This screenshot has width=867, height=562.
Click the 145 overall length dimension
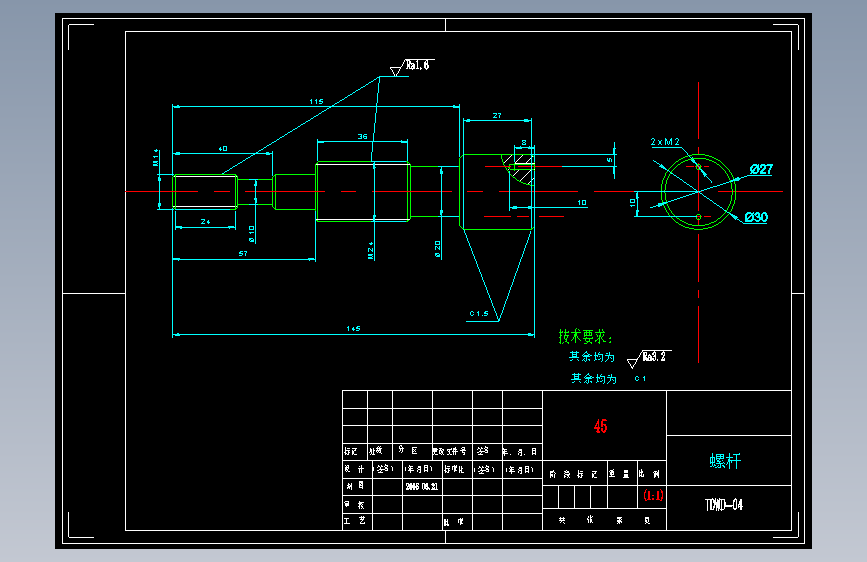click(x=353, y=329)
